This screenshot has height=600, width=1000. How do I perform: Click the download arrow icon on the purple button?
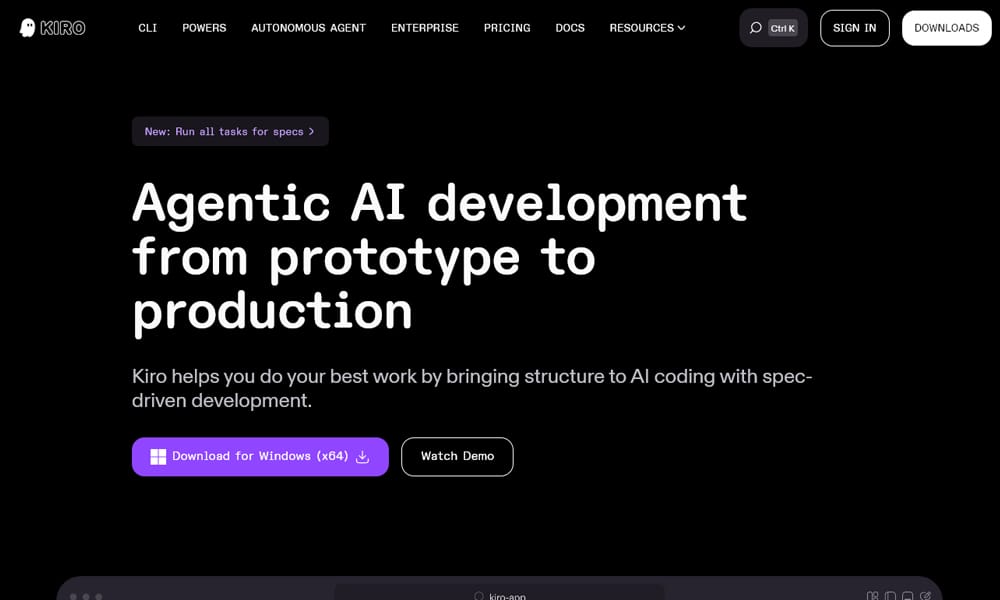(x=363, y=457)
